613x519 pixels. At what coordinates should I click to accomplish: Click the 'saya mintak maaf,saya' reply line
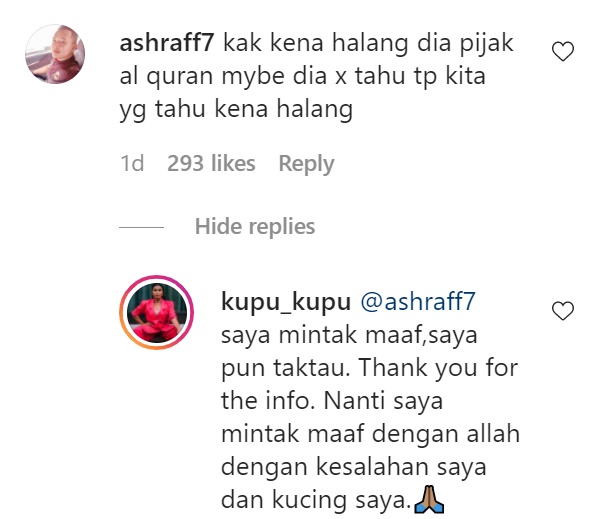point(349,336)
